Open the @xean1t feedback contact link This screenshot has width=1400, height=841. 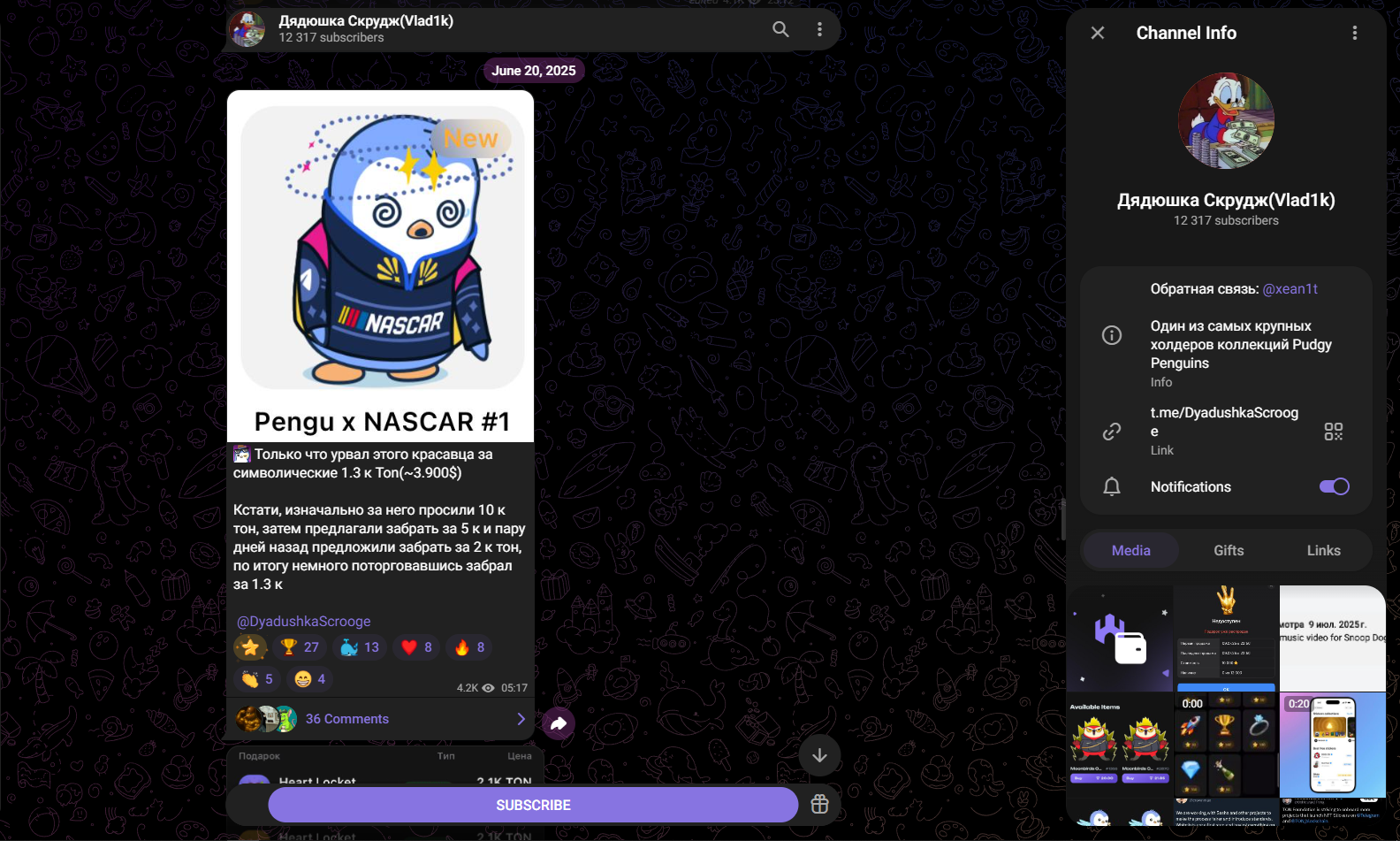(x=1290, y=289)
